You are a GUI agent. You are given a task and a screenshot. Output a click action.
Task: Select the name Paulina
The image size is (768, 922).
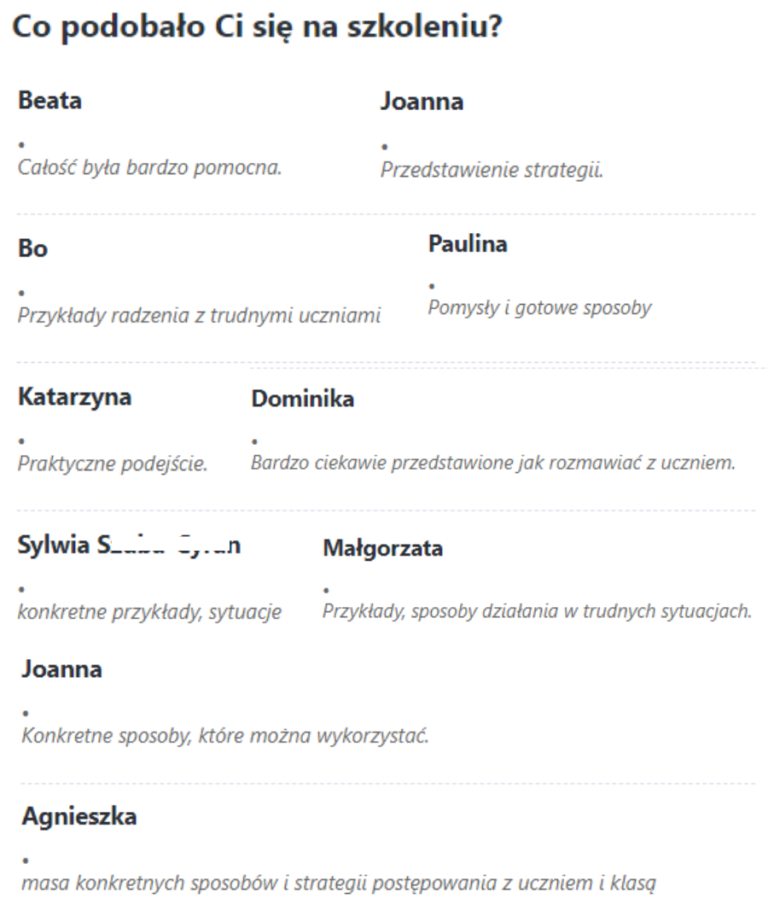[467, 245]
